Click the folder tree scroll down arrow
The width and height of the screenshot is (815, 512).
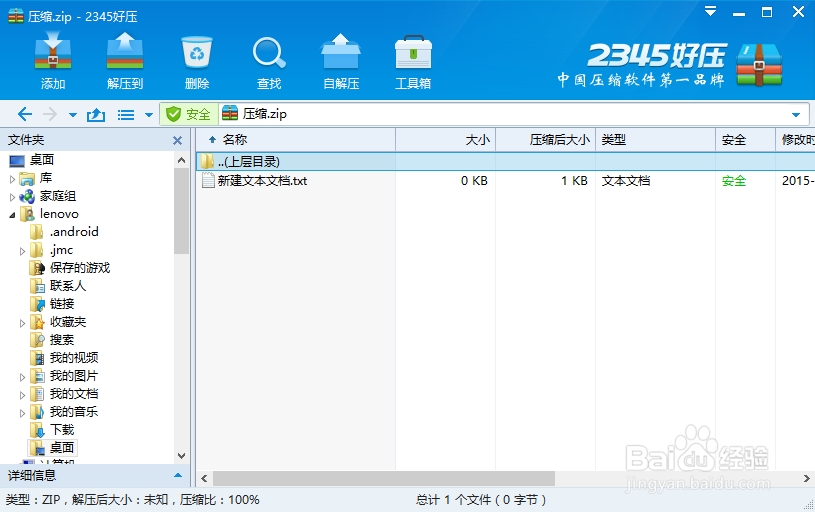pos(181,456)
